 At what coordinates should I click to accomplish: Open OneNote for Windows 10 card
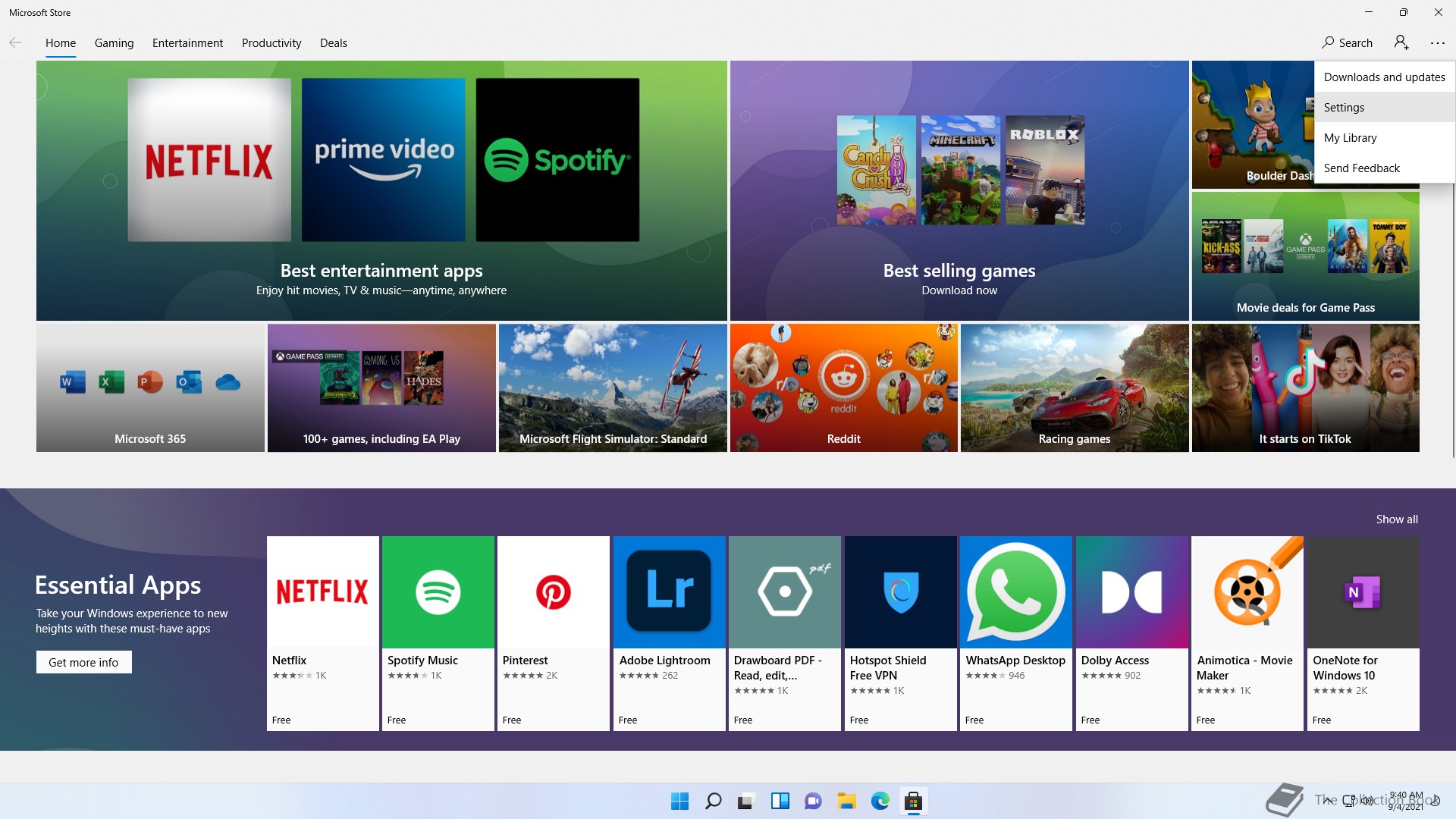click(1363, 633)
